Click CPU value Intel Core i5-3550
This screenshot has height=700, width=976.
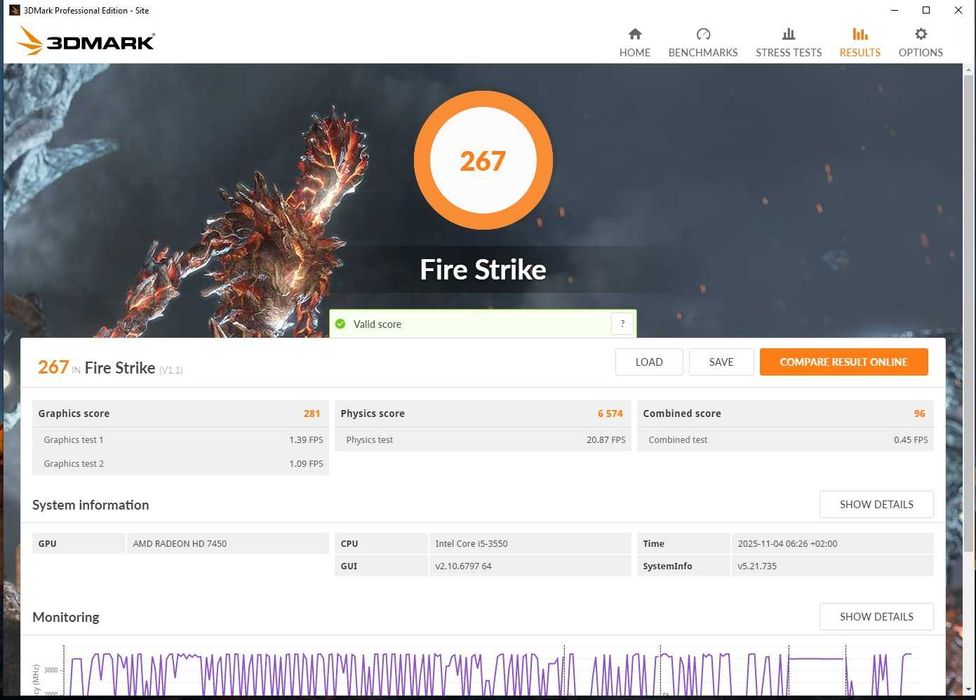tap(471, 543)
